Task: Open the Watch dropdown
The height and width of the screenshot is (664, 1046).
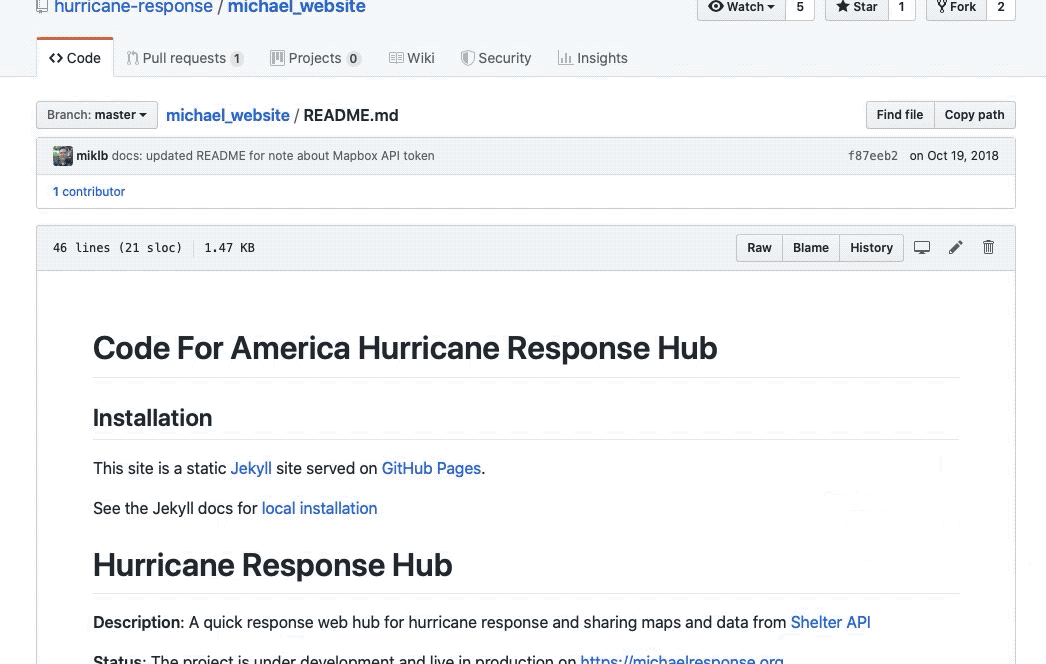Action: tap(741, 8)
